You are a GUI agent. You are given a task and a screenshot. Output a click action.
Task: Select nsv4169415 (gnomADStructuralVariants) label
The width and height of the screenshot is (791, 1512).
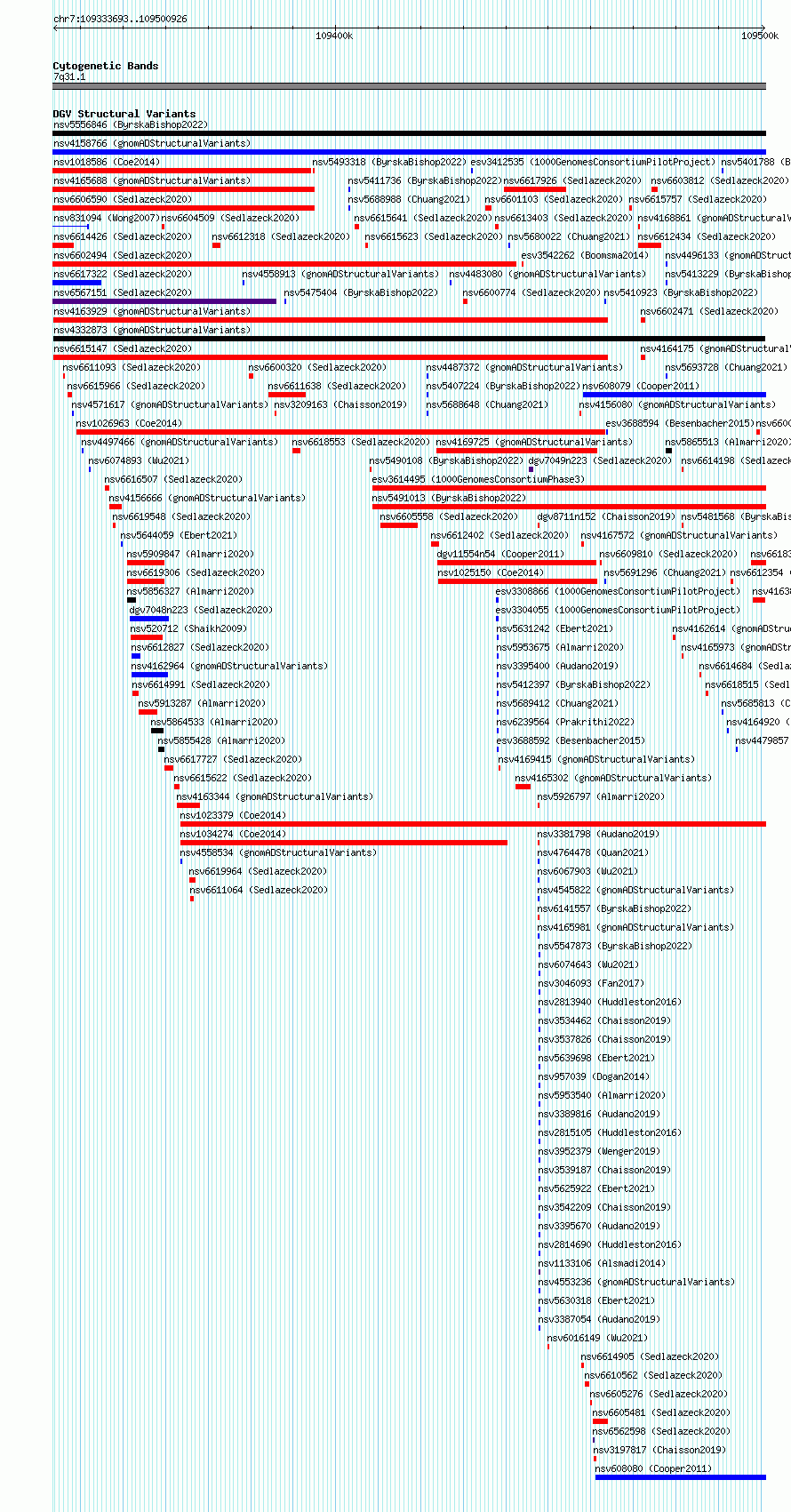click(x=596, y=760)
